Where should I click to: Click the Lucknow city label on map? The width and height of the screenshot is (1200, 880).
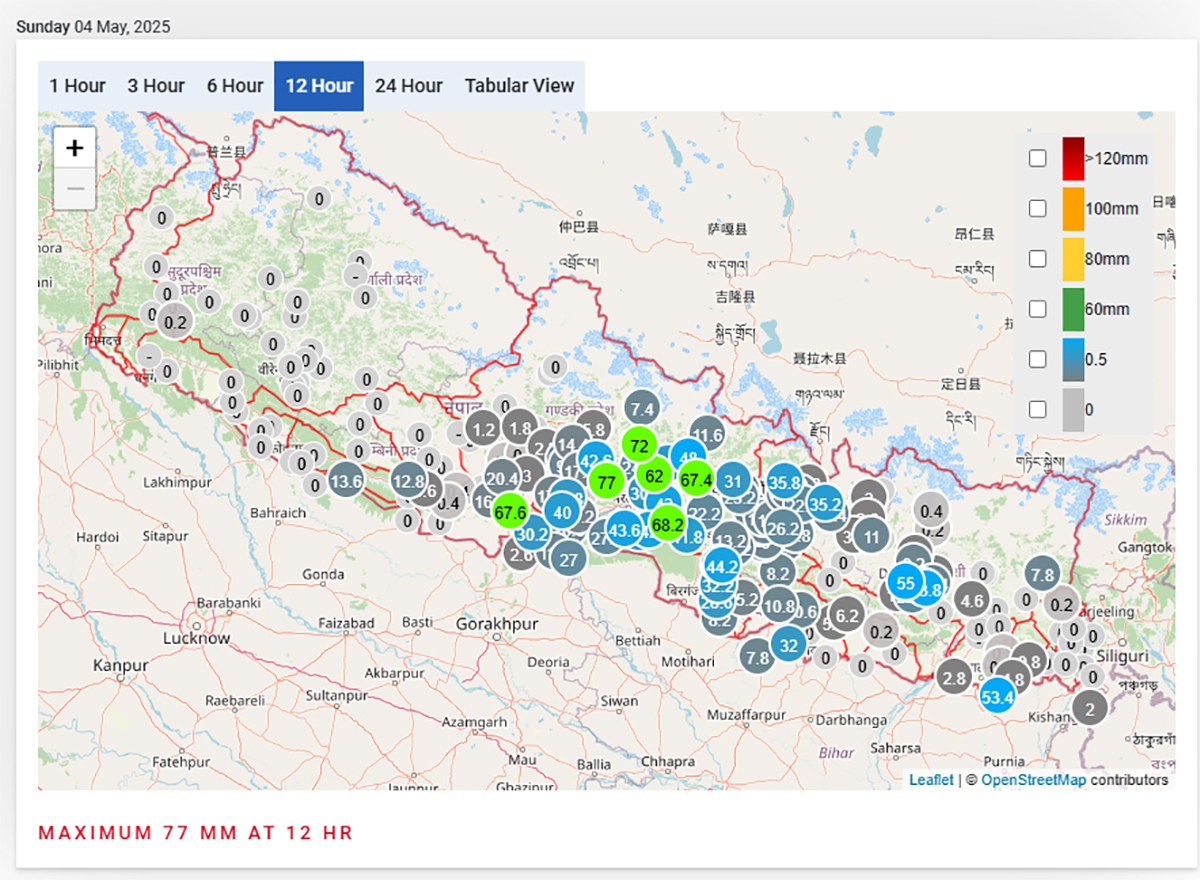(x=197, y=638)
